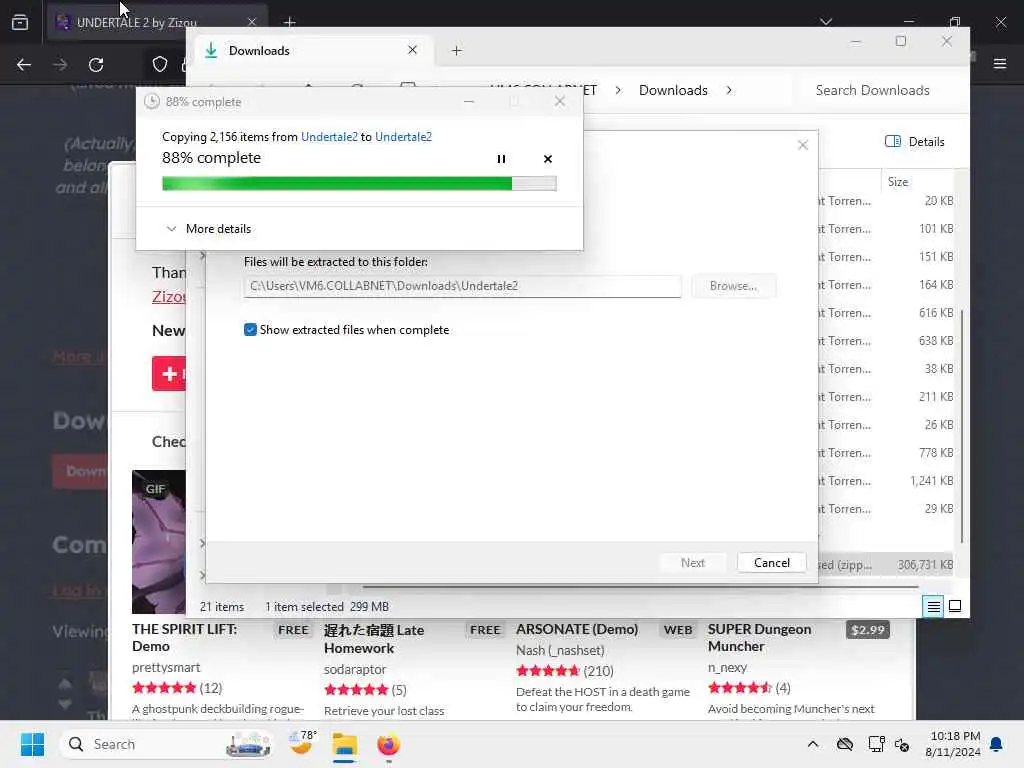Select the Downloads tab in File Explorer
Image resolution: width=1024 pixels, height=768 pixels.
pos(313,50)
